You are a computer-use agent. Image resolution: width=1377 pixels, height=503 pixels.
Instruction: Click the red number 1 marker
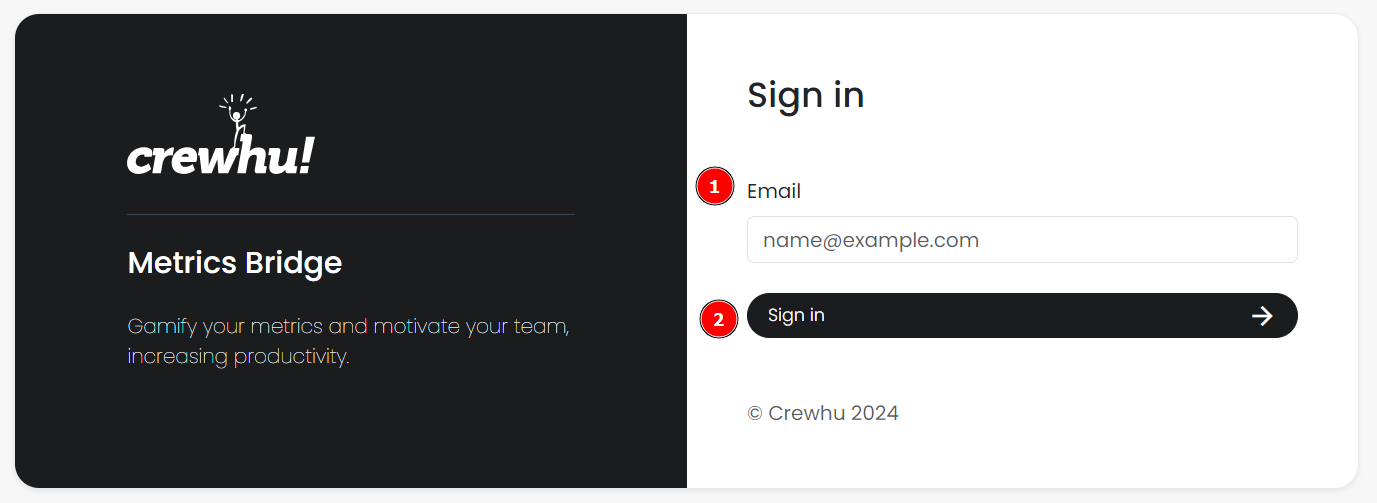pyautogui.click(x=714, y=187)
